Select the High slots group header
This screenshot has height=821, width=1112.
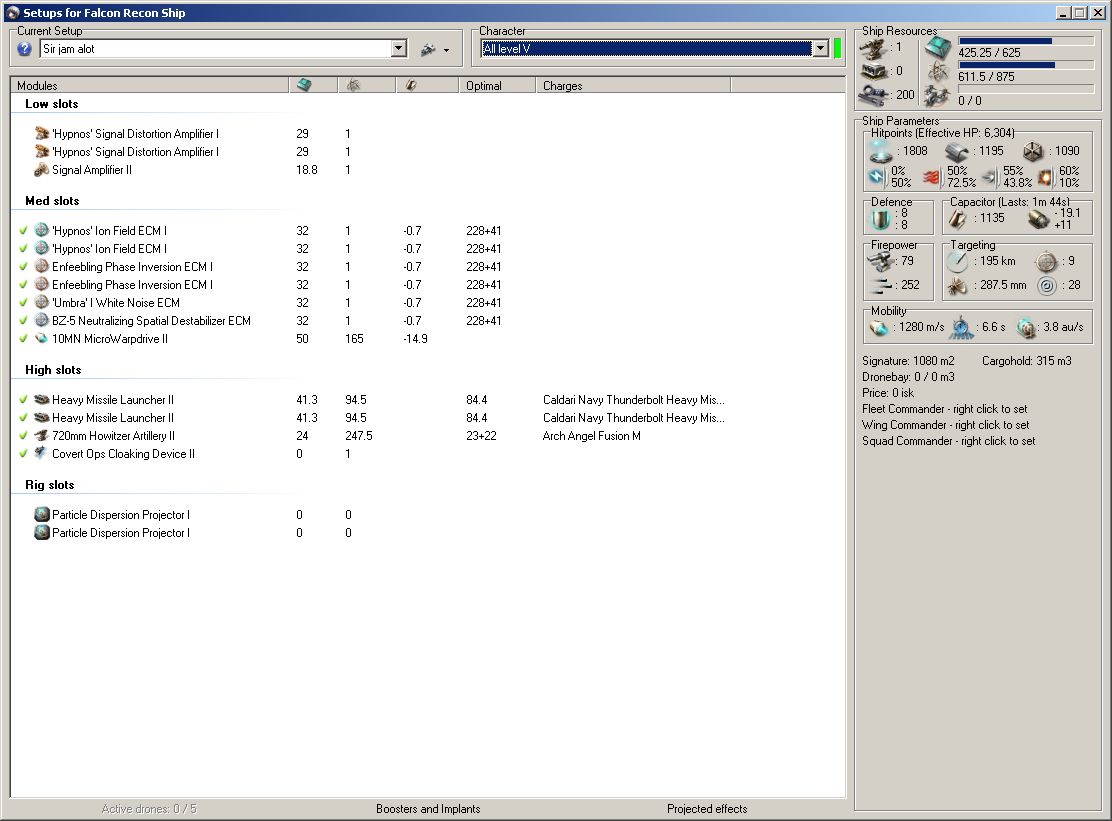(53, 370)
